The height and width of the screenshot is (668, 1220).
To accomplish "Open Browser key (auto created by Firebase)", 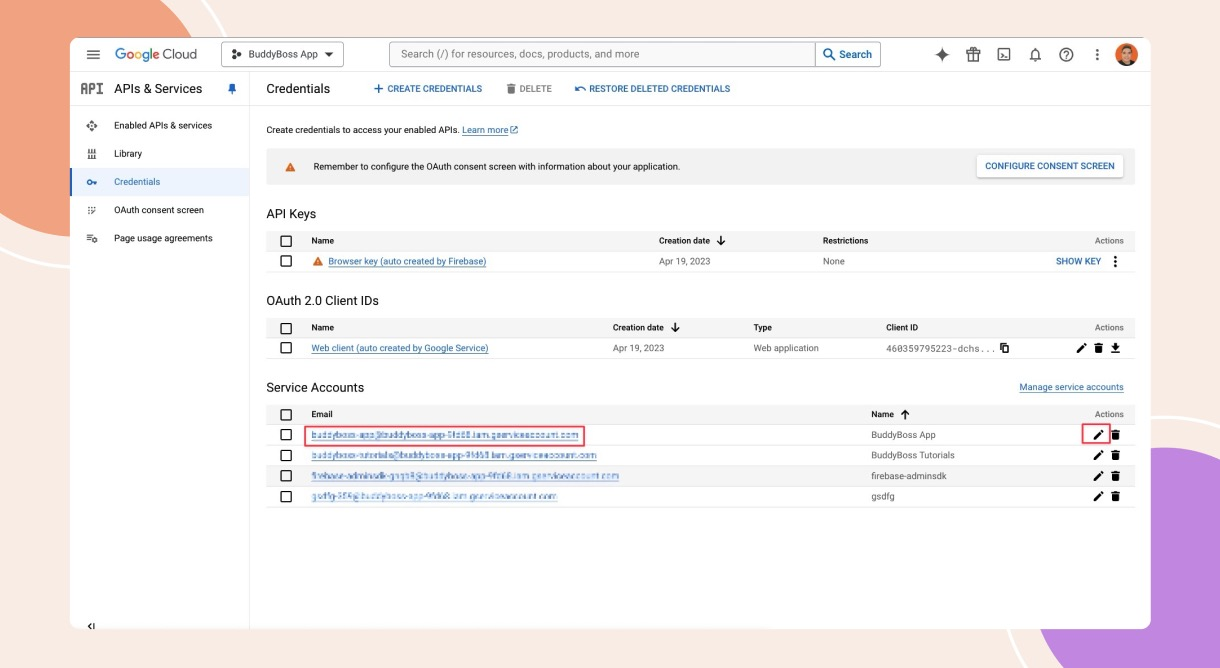I will point(407,262).
